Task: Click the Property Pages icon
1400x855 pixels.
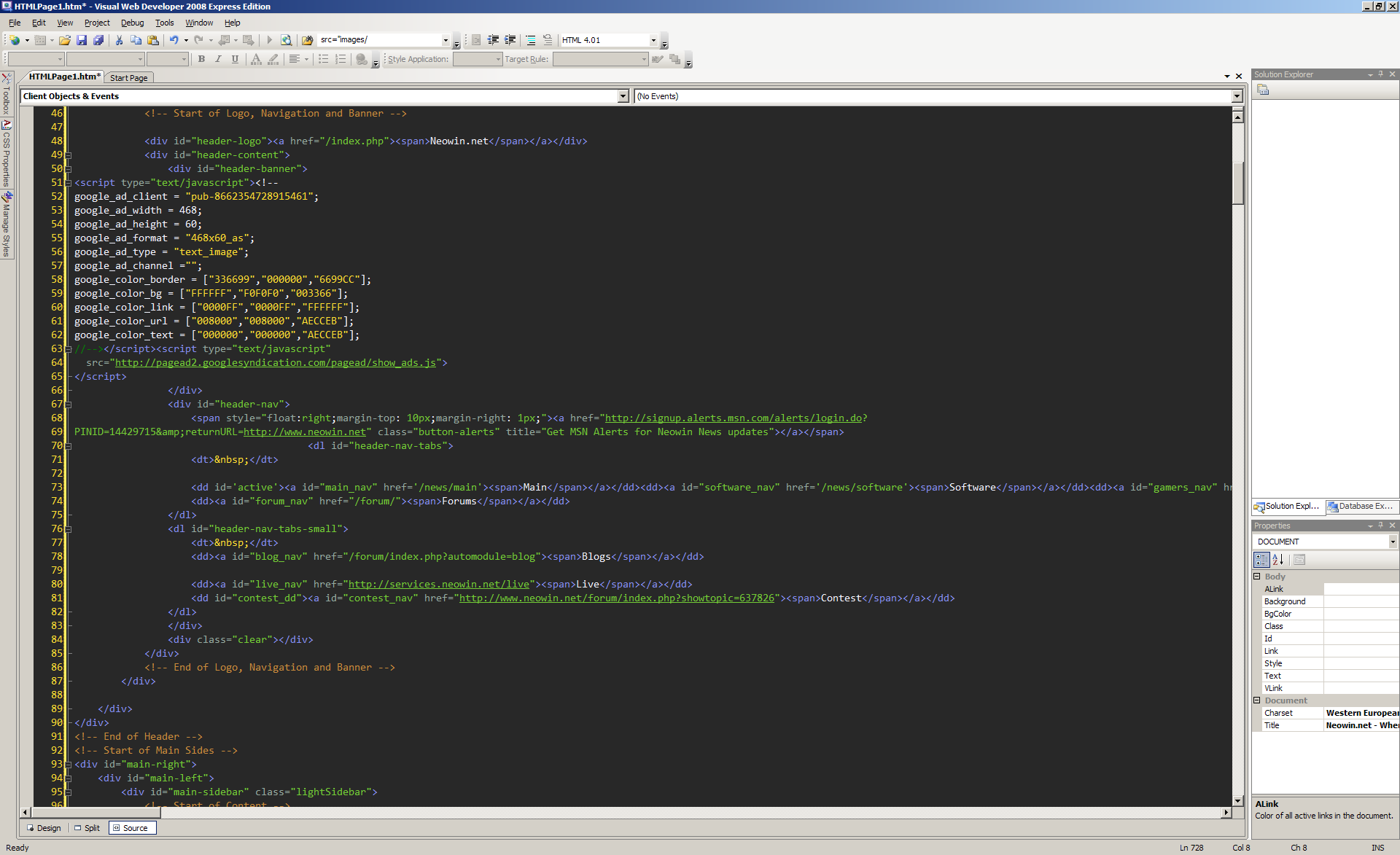Action: [x=1299, y=560]
